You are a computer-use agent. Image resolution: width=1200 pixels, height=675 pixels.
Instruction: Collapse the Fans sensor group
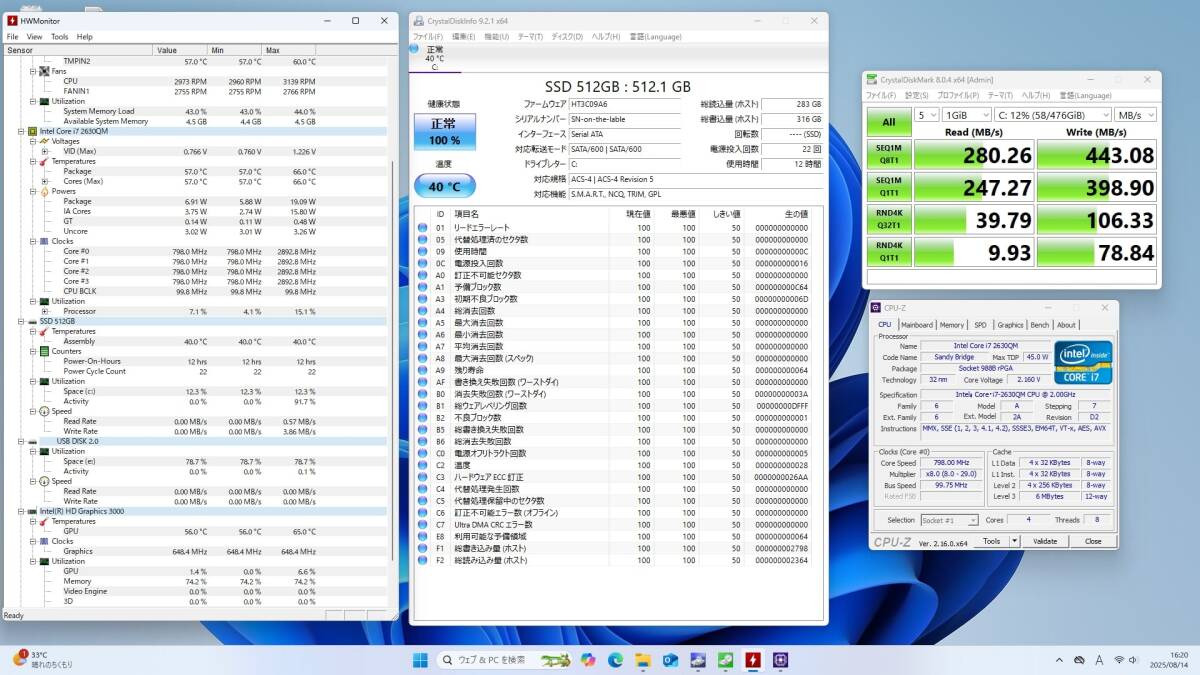(x=33, y=71)
